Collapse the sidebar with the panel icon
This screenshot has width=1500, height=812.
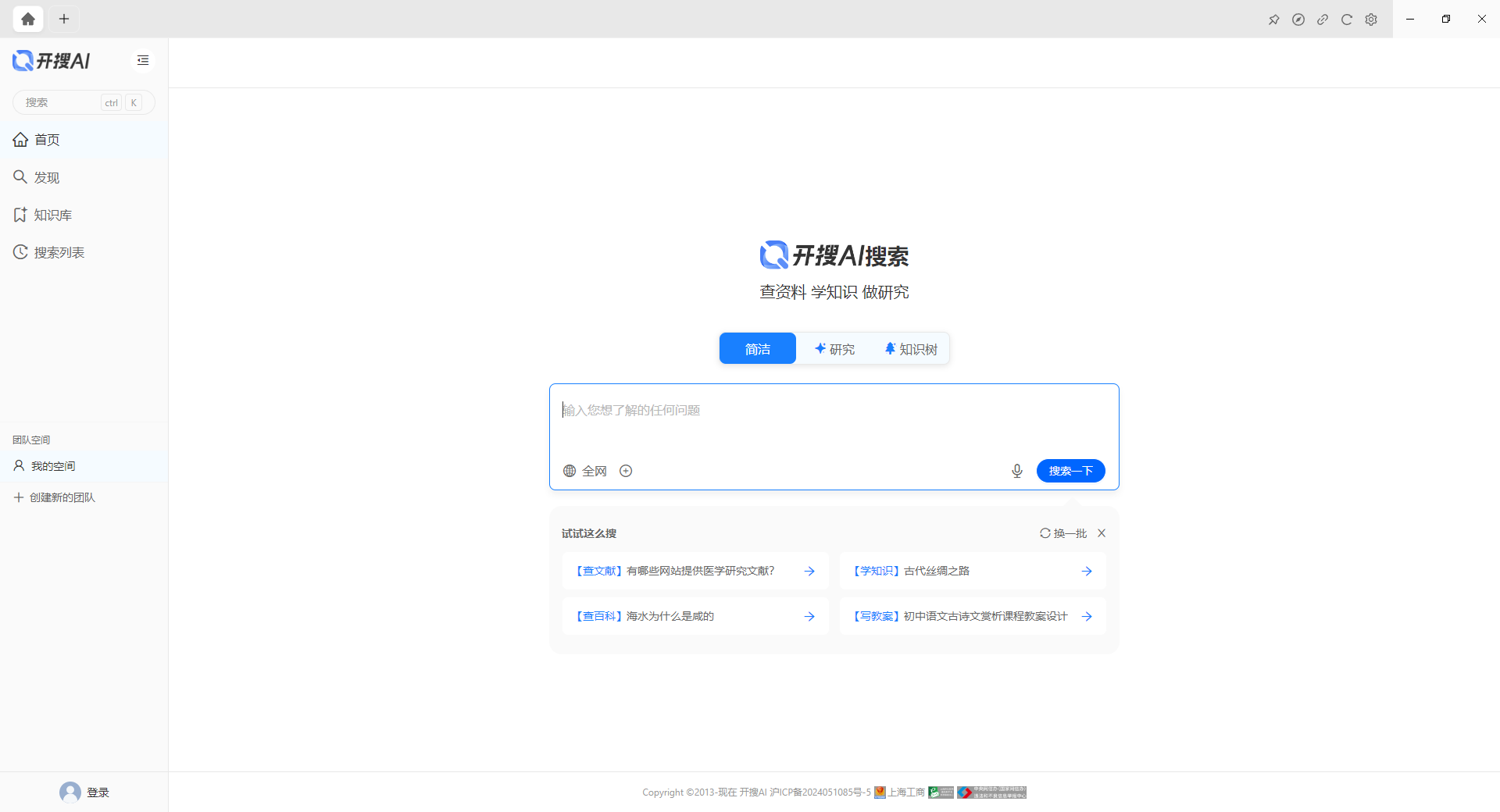(x=142, y=60)
